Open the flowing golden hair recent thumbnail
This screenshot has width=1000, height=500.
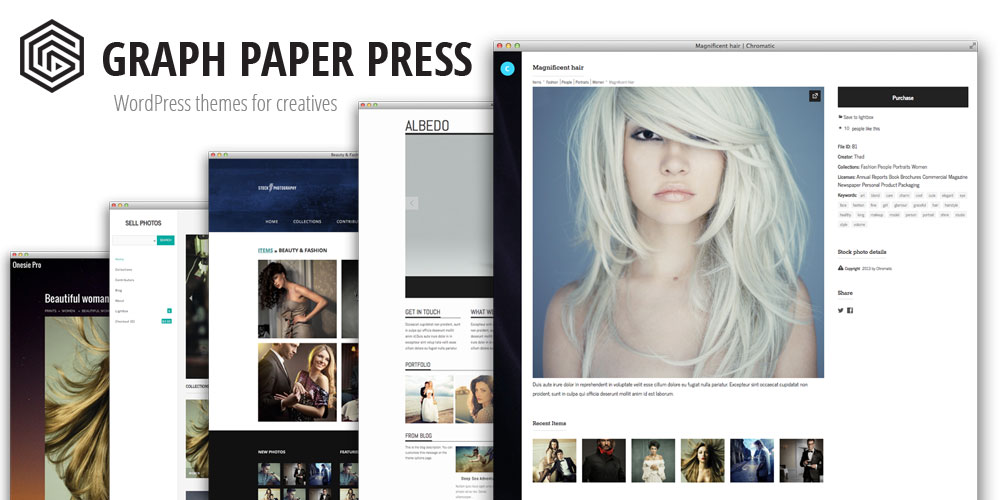click(703, 460)
